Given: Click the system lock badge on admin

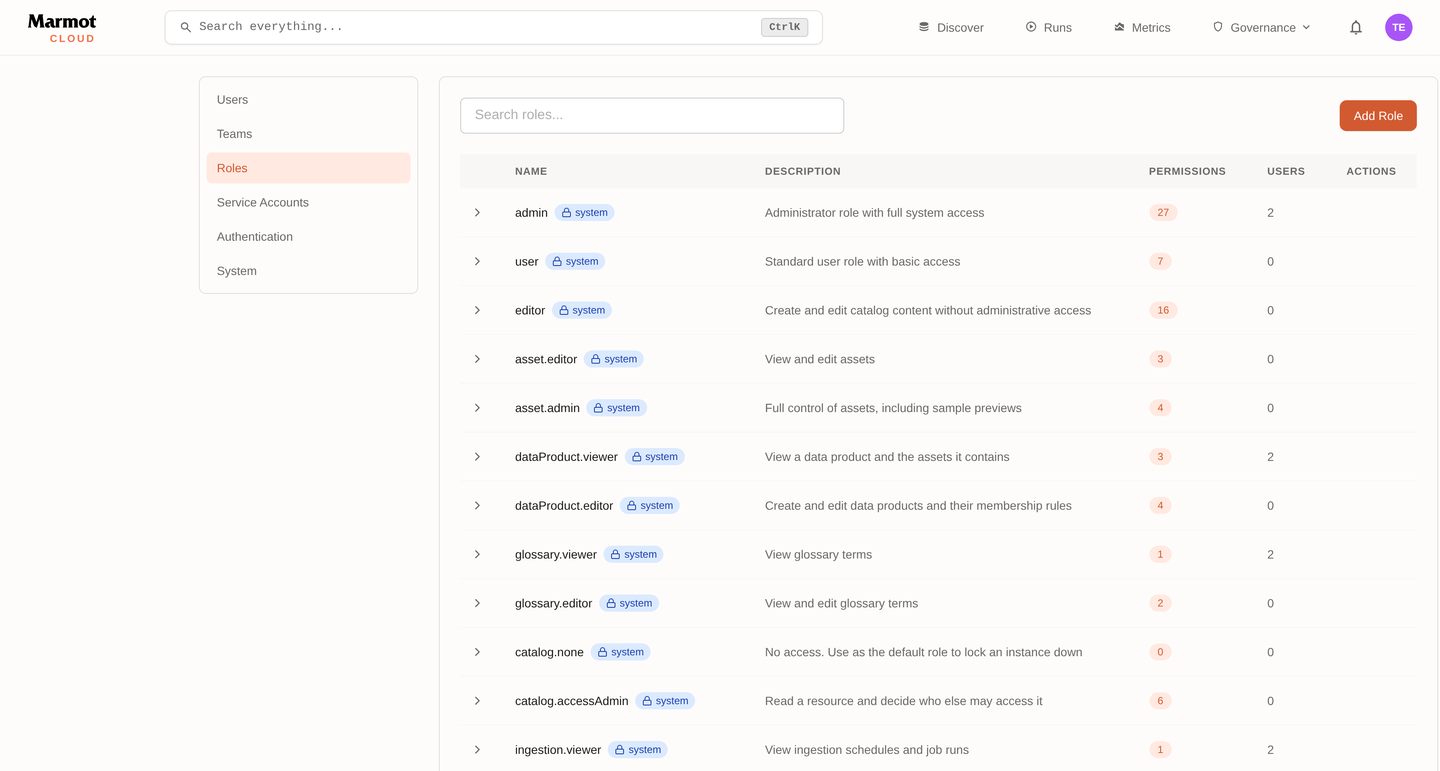Looking at the screenshot, I should pyautogui.click(x=585, y=213).
